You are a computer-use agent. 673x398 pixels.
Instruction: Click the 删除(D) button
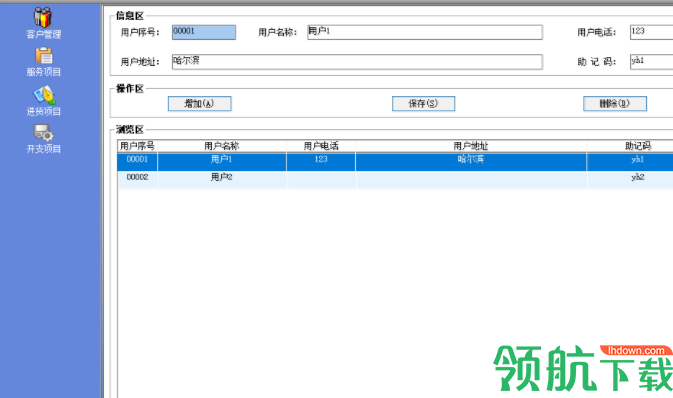[615, 103]
